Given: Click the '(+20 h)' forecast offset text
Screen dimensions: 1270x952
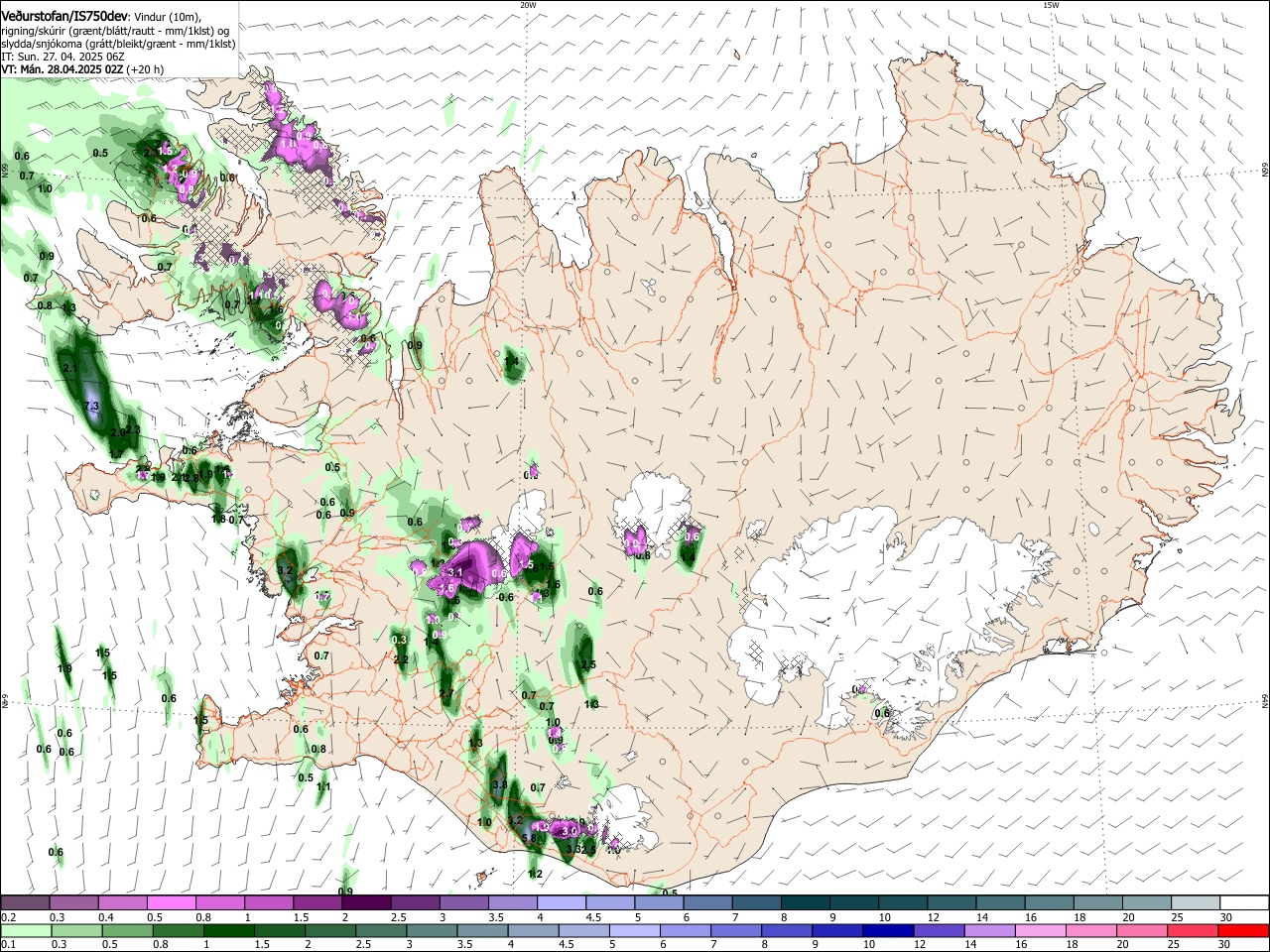Looking at the screenshot, I should pyautogui.click(x=145, y=69).
